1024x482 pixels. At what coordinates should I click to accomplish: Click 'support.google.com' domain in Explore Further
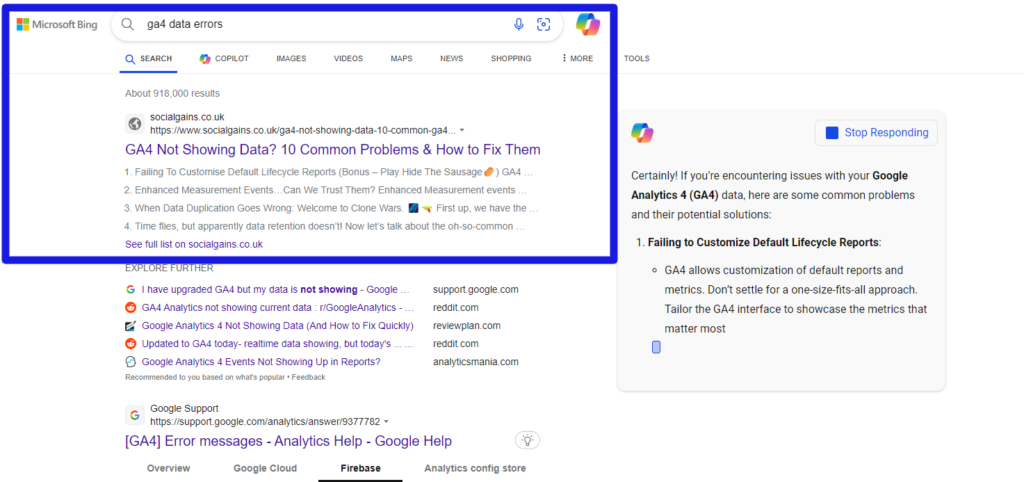[475, 289]
